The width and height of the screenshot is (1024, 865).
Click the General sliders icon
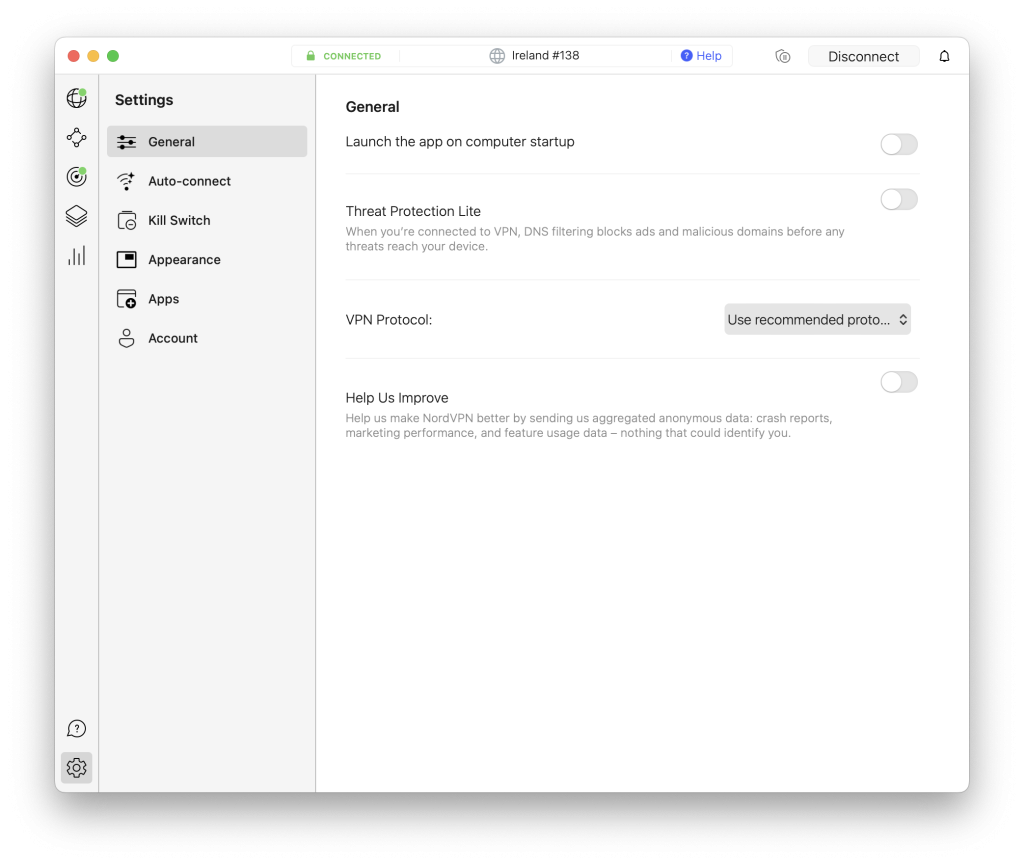[127, 142]
